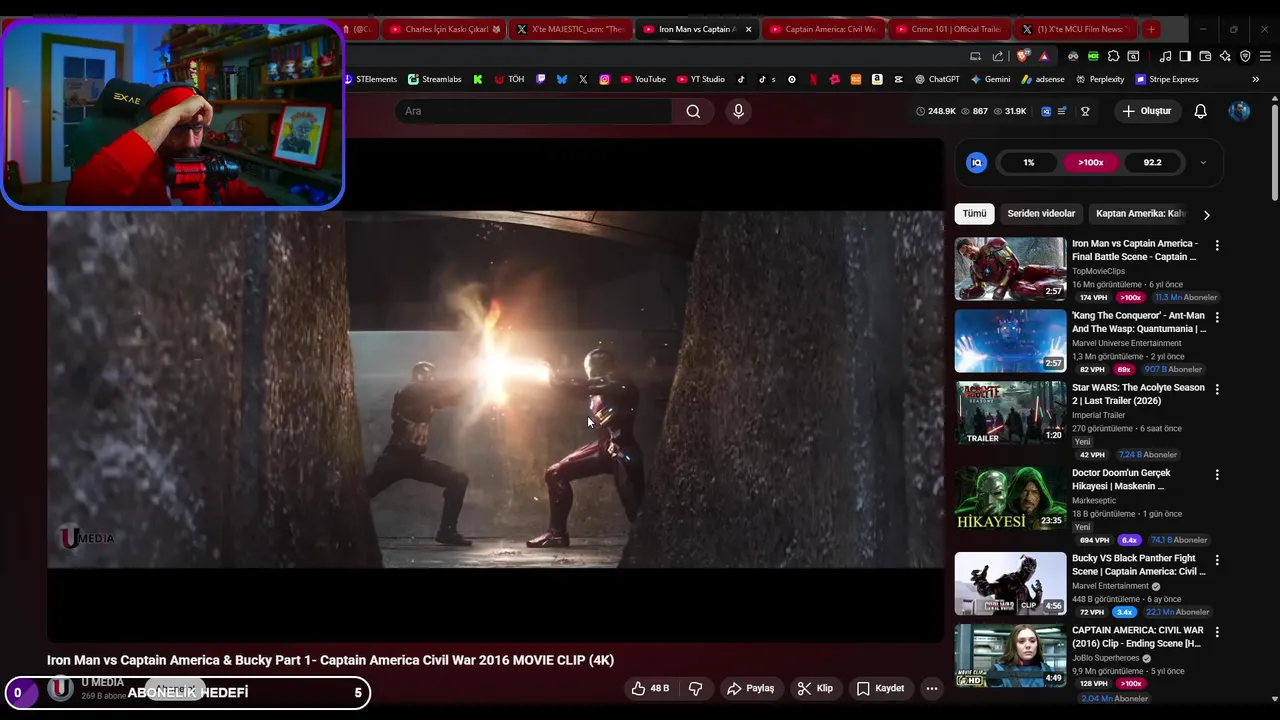Click the vidIQ logo icon in sidebar
Image resolution: width=1280 pixels, height=720 pixels.
[x=977, y=162]
